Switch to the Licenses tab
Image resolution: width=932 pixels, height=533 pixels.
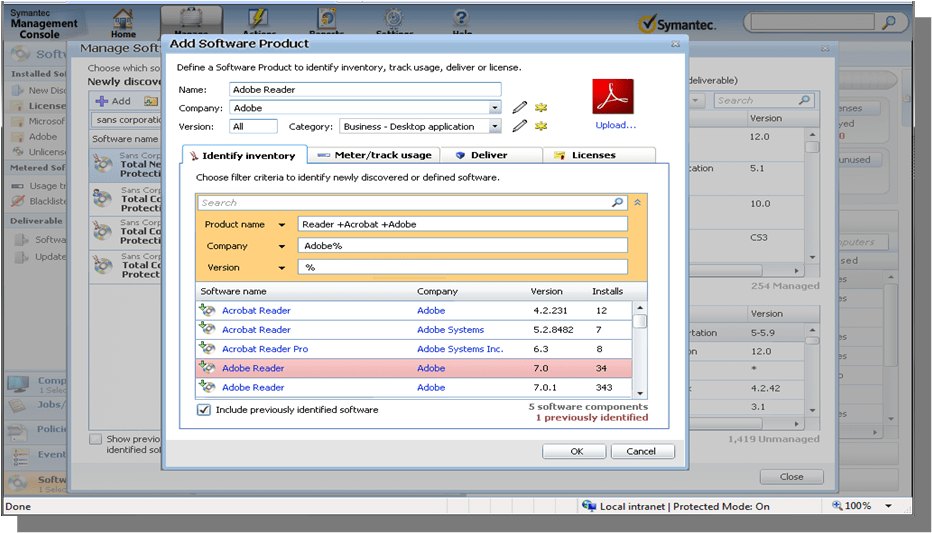[599, 155]
